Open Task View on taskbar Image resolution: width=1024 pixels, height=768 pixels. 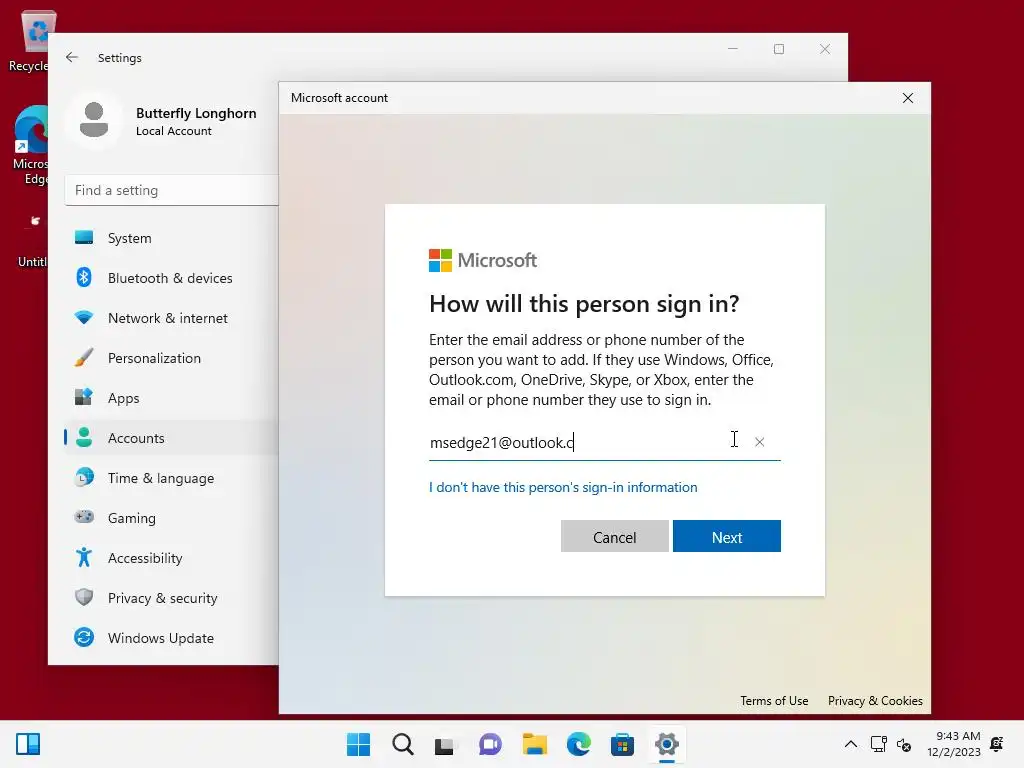[446, 744]
